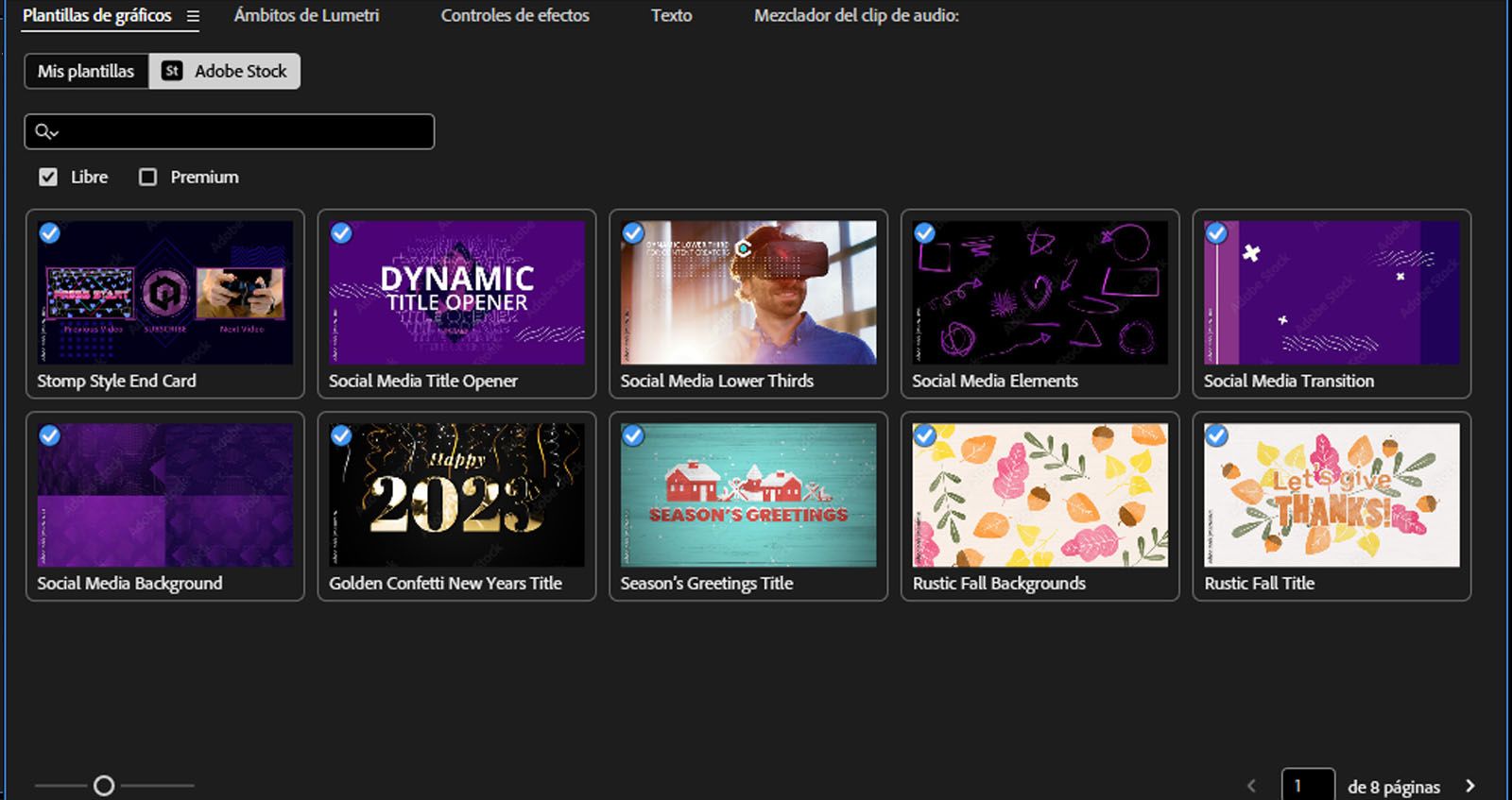This screenshot has height=800, width=1512.
Task: Click the "Stomp Style End Card" label
Action: pos(117,381)
